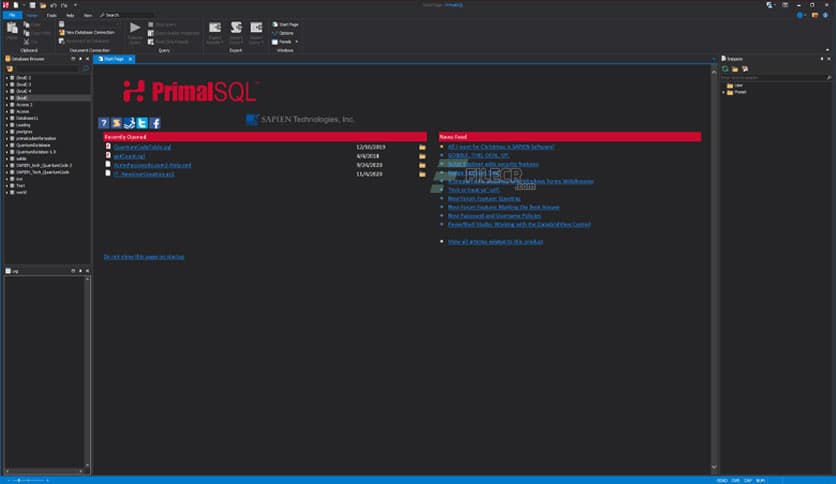Switch to the View ribbon tab
The height and width of the screenshot is (484, 836).
tap(87, 15)
